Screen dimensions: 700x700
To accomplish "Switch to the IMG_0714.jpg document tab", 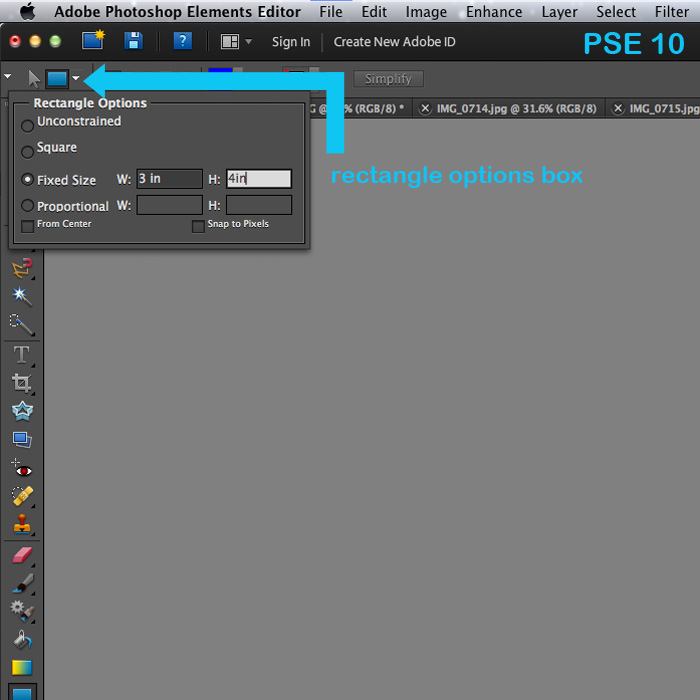I will point(516,108).
